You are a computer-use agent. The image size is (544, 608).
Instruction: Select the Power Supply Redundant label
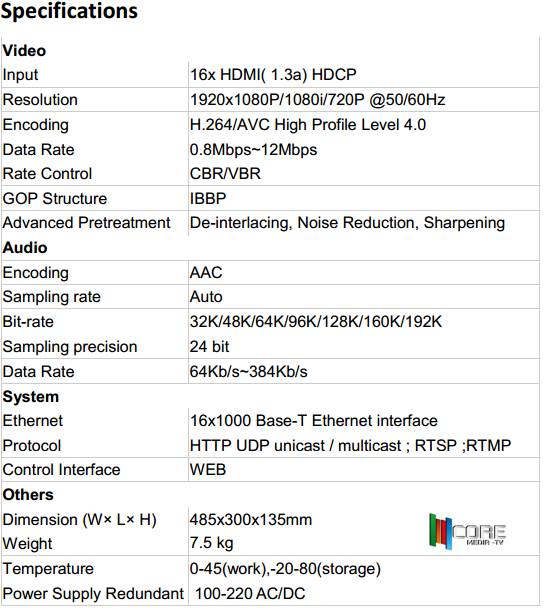pyautogui.click(x=93, y=594)
